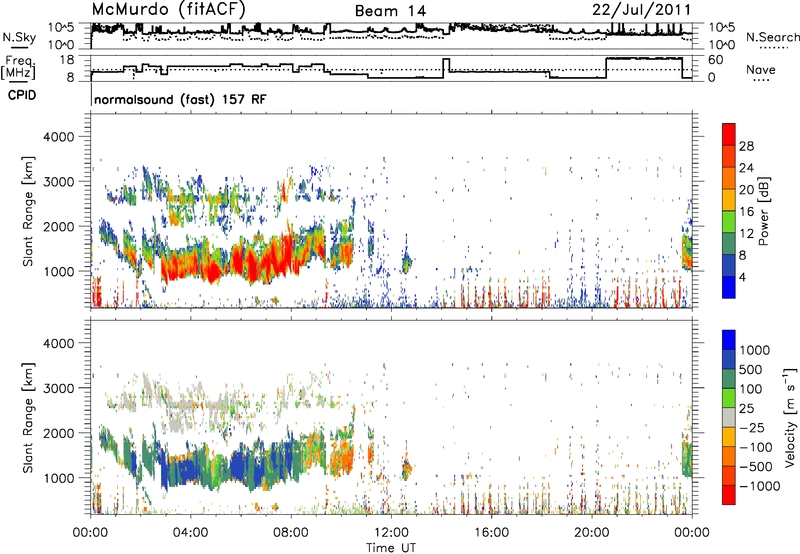Click the 'Power [dB]' color bar label
This screenshot has height=554, width=800.
pyautogui.click(x=764, y=211)
